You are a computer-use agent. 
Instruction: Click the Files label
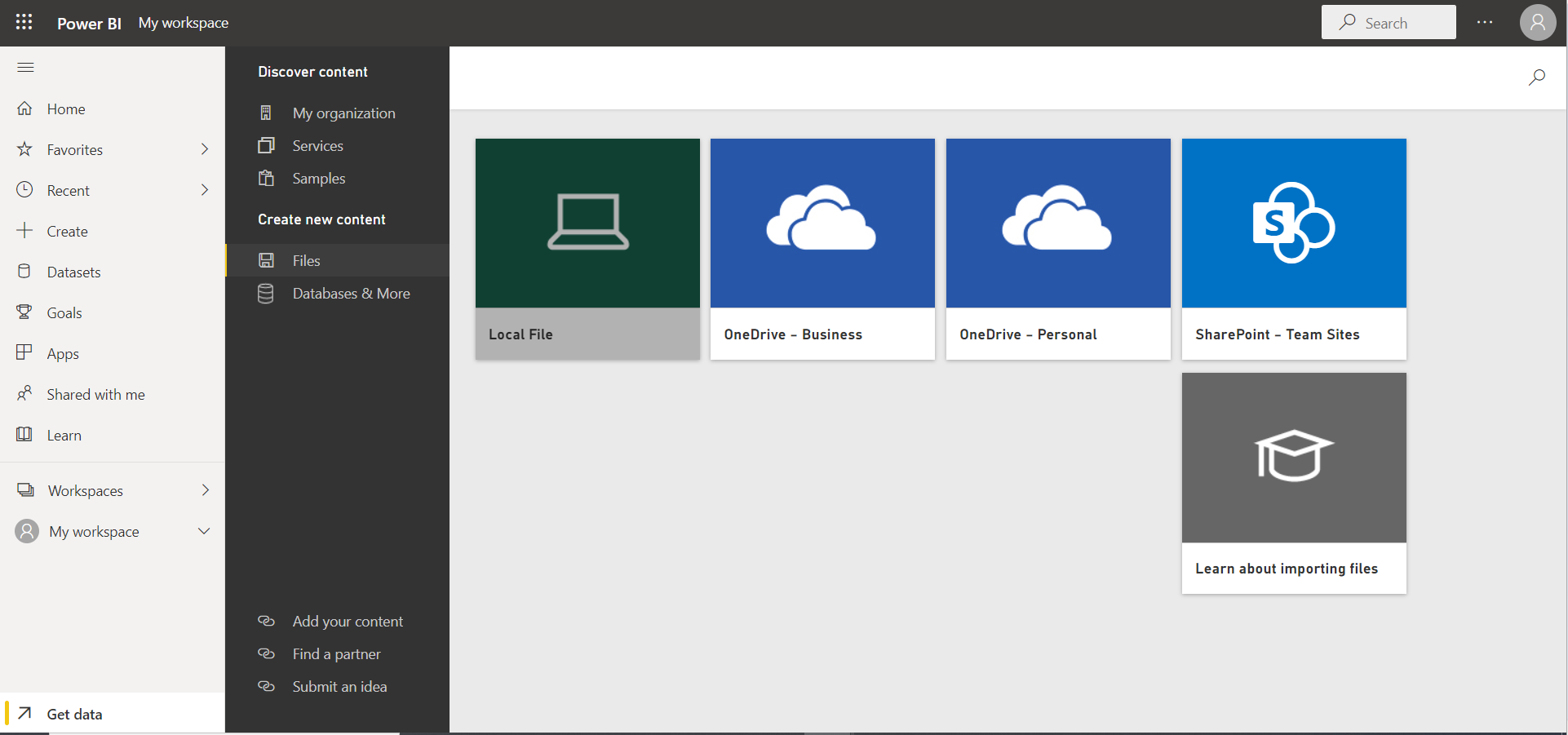(307, 260)
